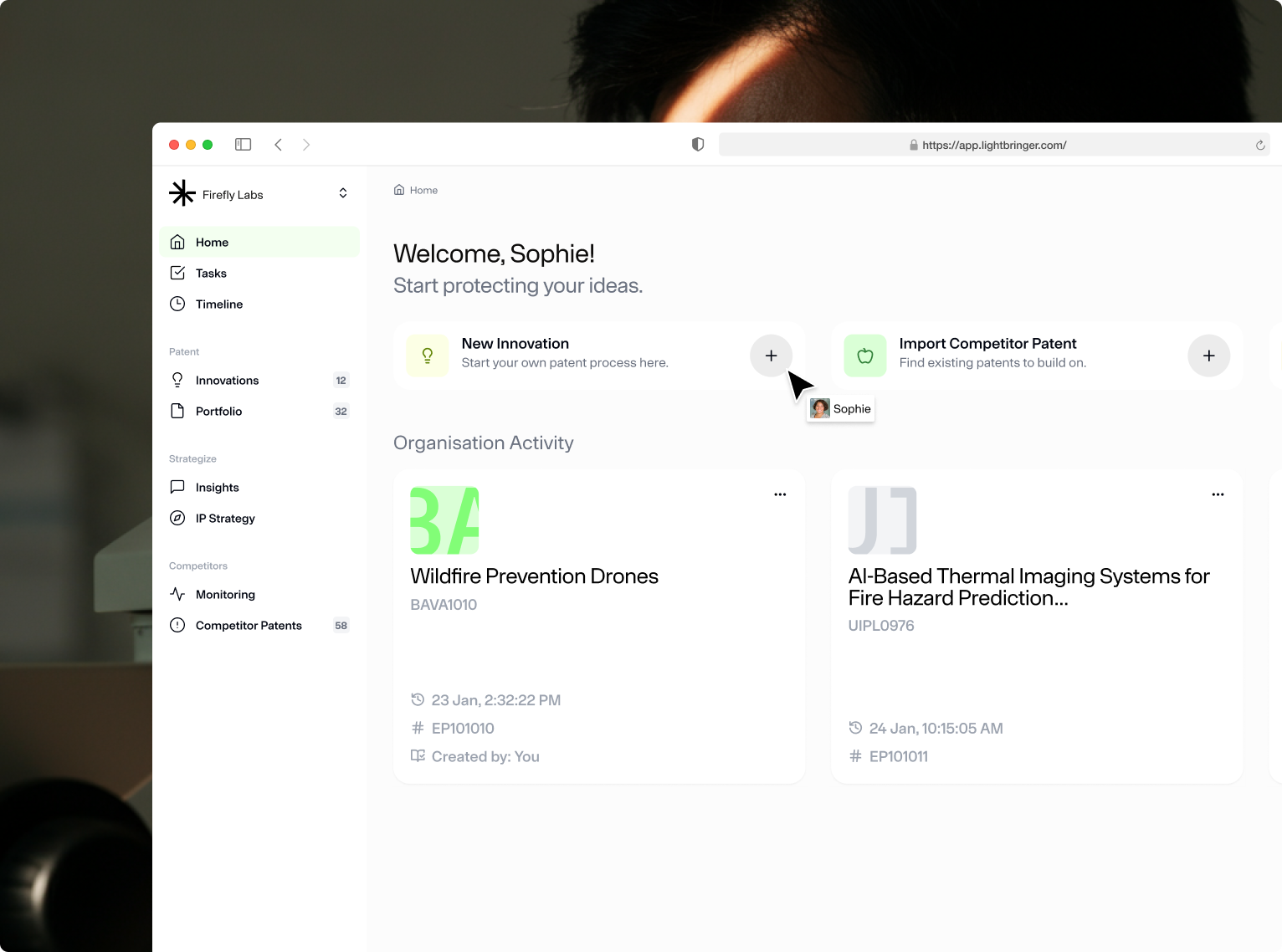
Task: Toggle the browser sidebar panel button
Action: (244, 145)
